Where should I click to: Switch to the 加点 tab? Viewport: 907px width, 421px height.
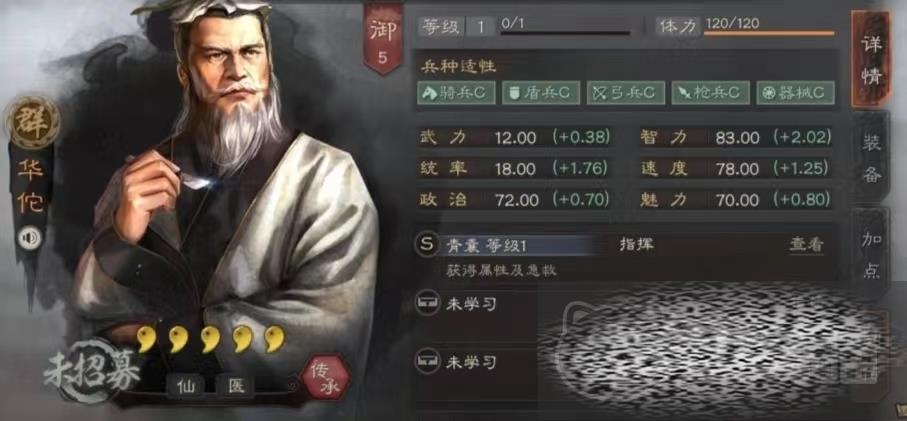(871, 255)
